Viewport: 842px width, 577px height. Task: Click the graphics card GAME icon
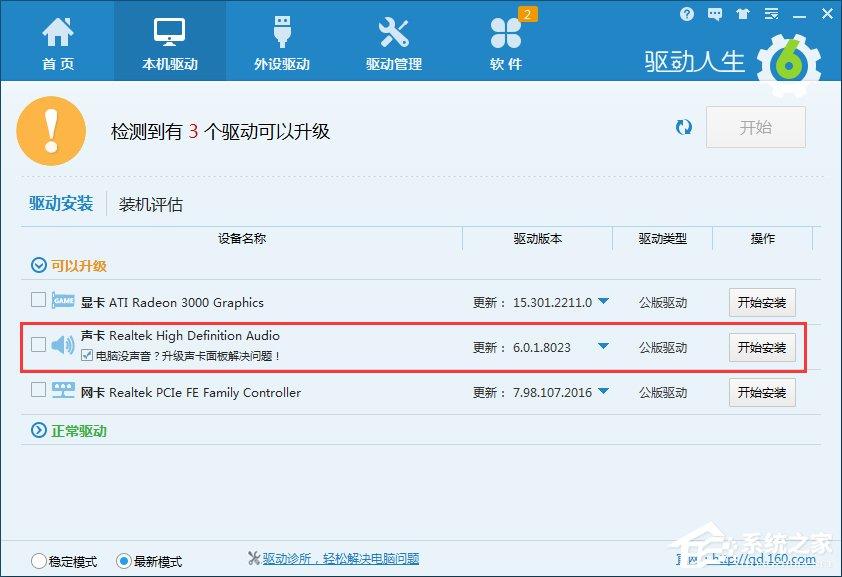[x=63, y=301]
